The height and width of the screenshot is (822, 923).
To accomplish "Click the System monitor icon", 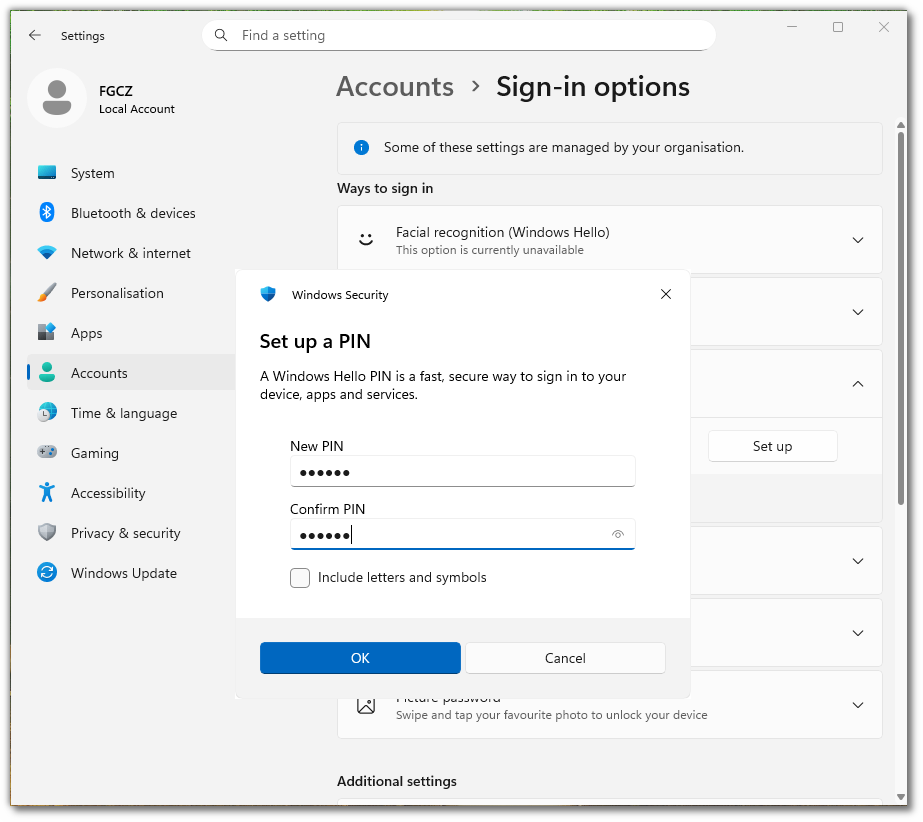I will pos(47,173).
